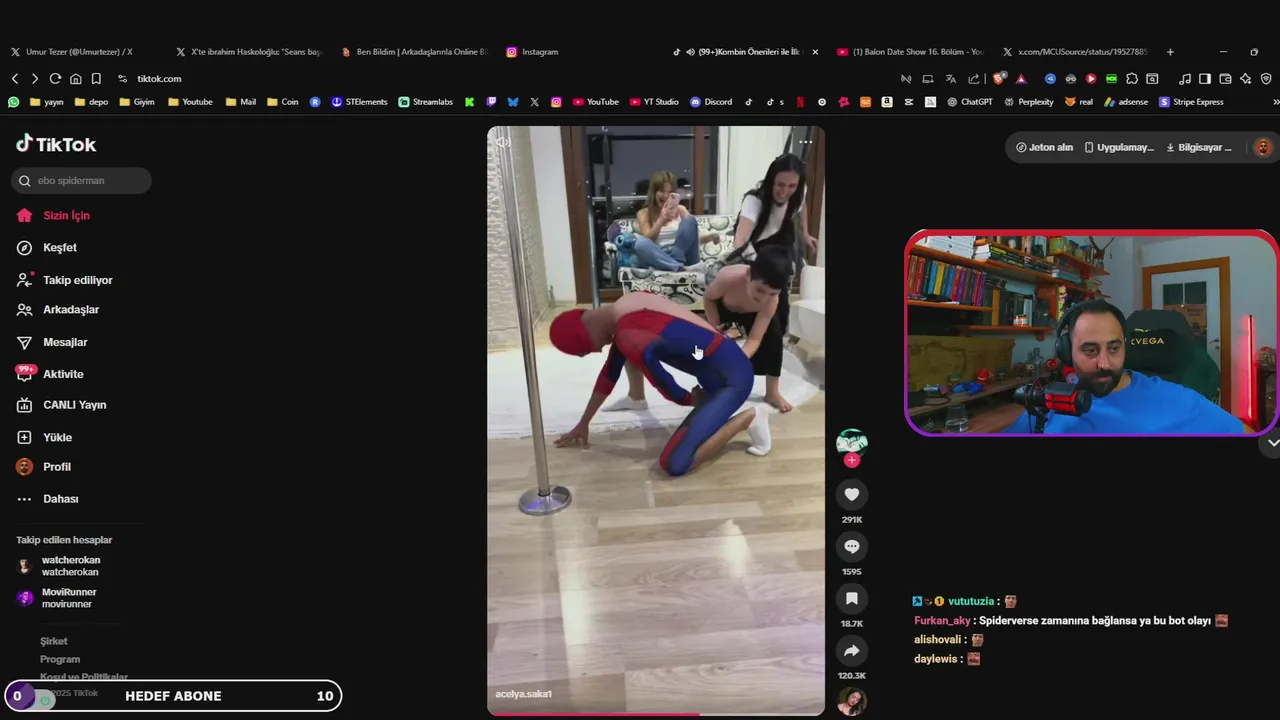
Task: Open Giyim bookmarks folder
Action: pos(137,102)
